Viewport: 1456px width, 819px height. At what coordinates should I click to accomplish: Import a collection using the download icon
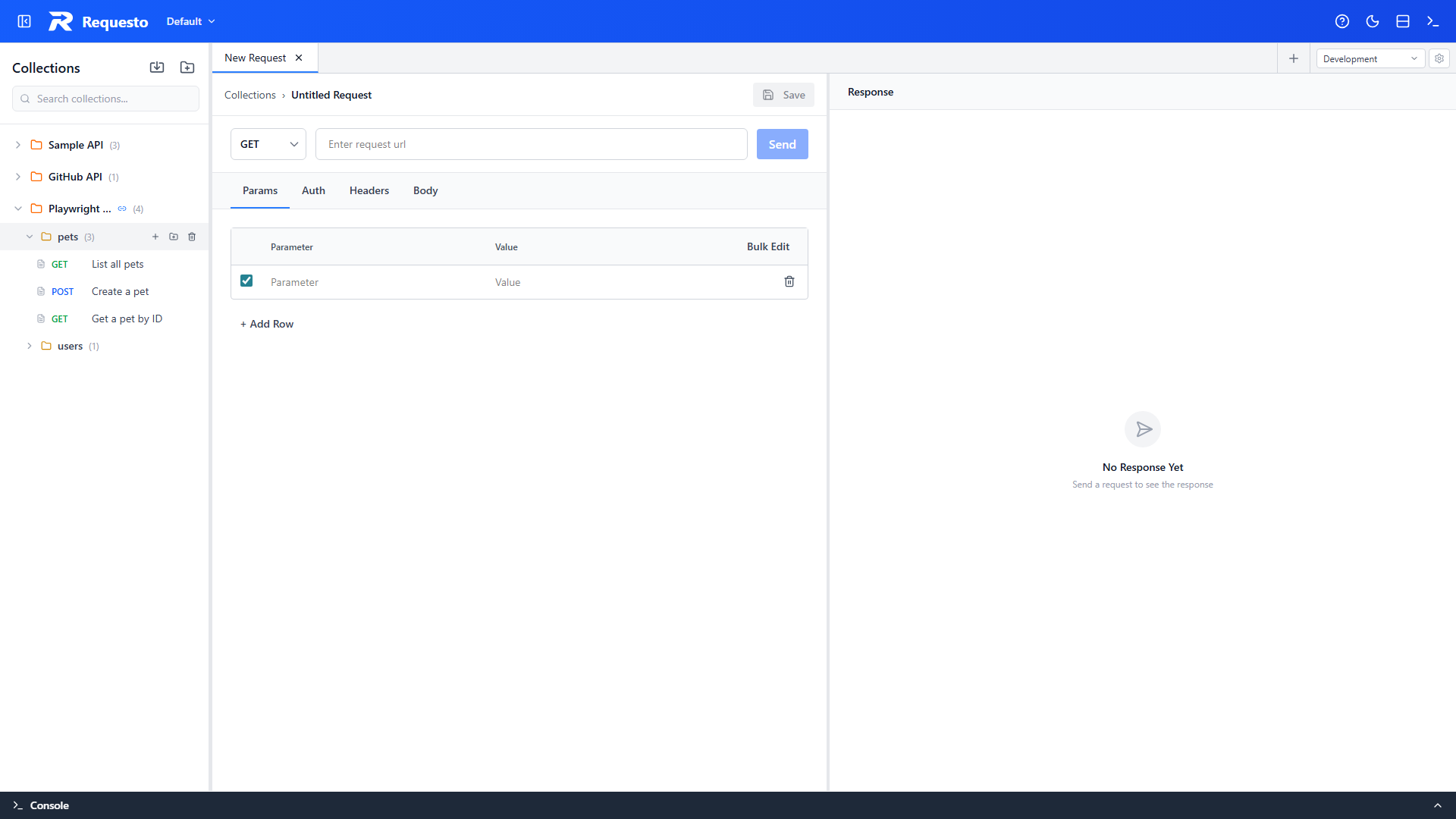(157, 67)
